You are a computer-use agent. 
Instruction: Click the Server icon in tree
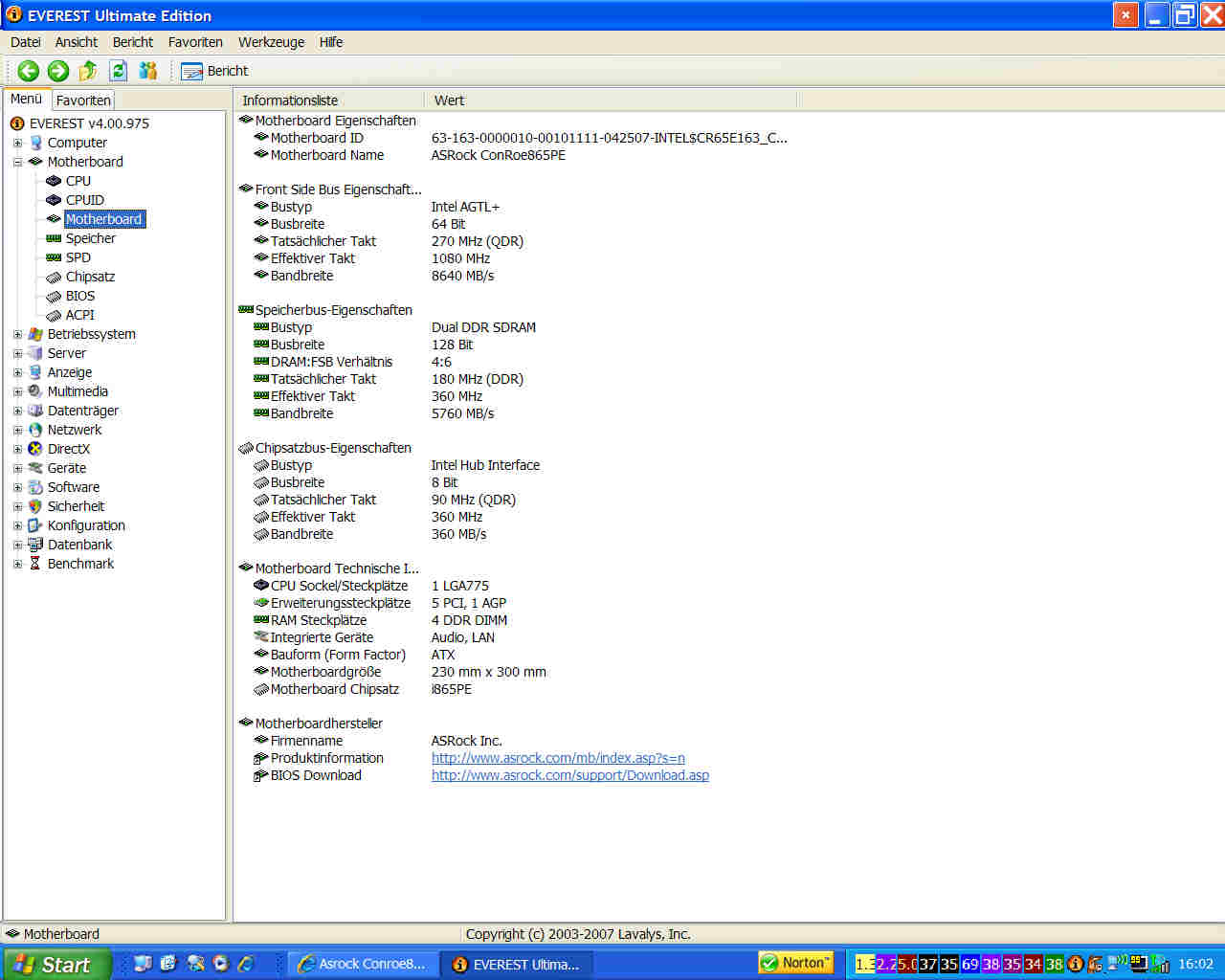(x=35, y=353)
